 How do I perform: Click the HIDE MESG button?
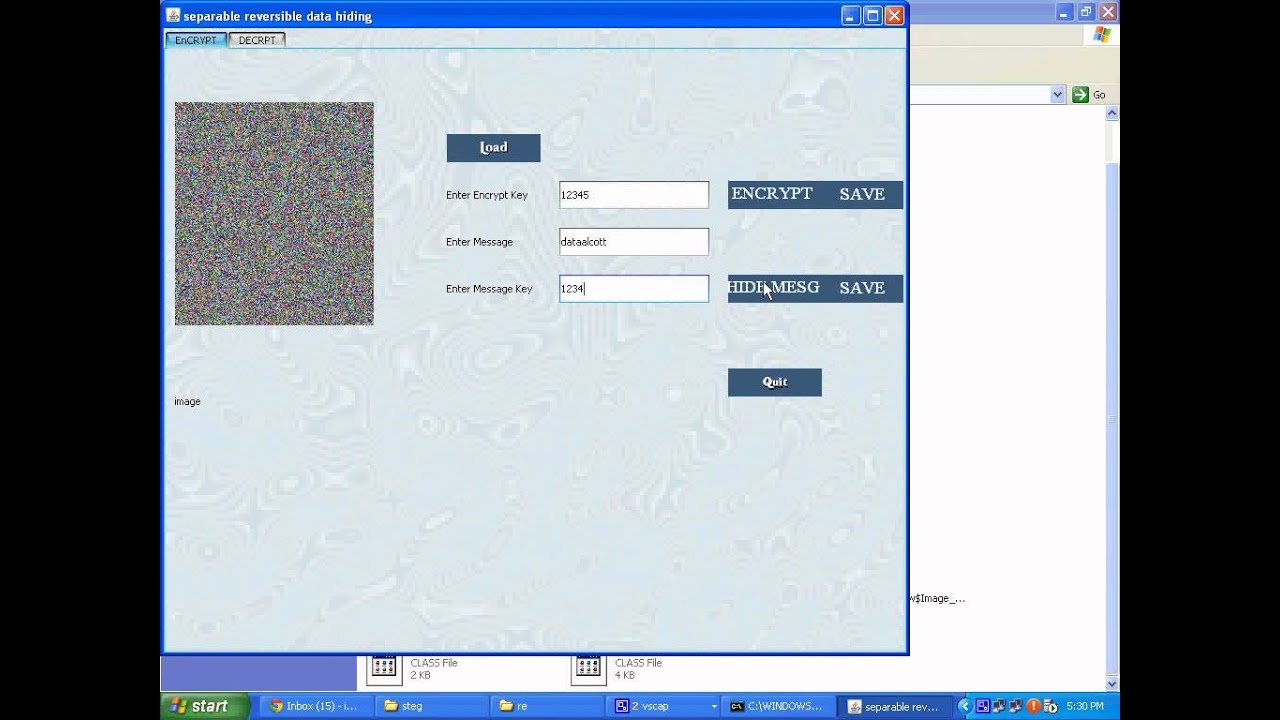coord(773,288)
